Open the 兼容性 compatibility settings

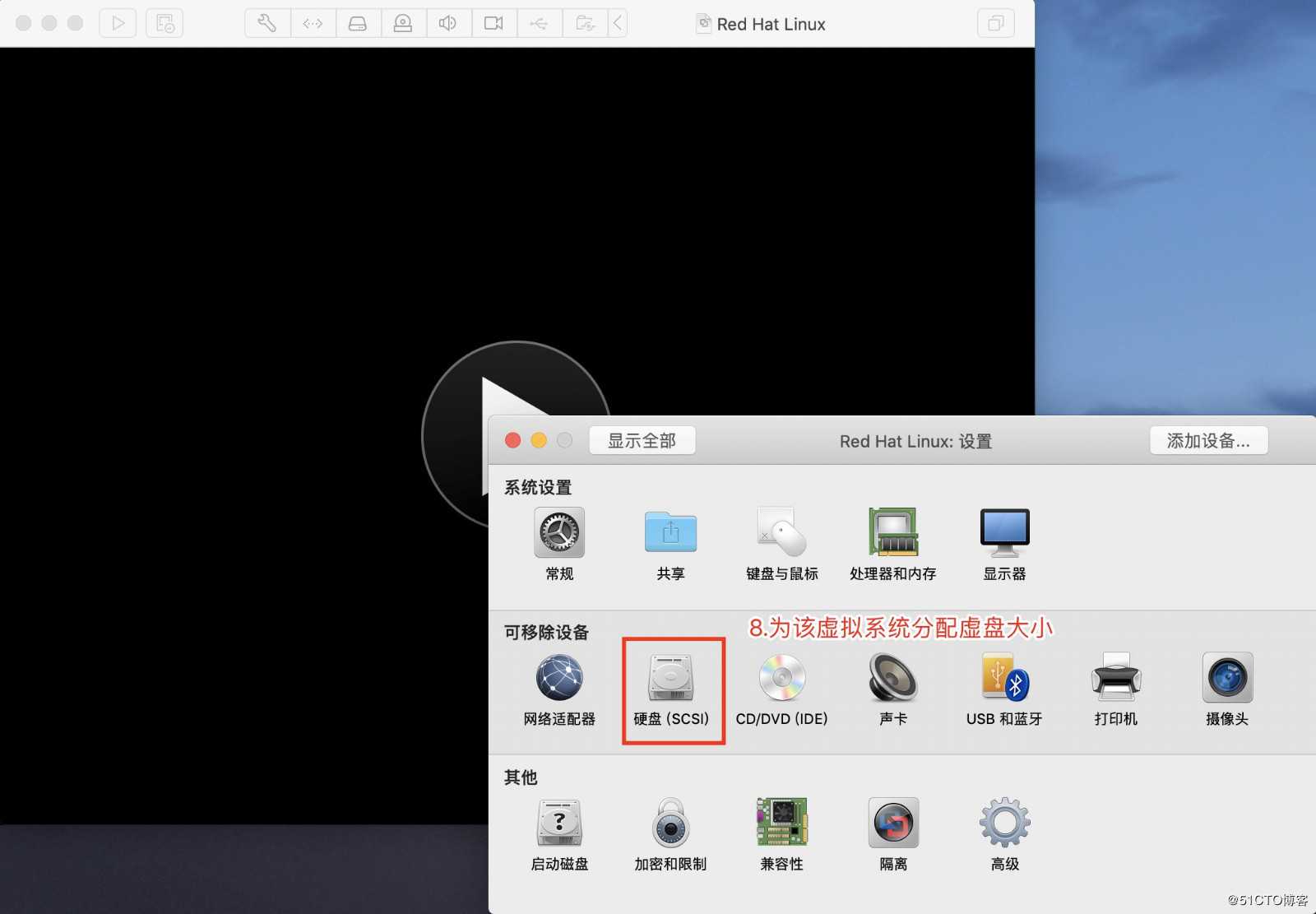(x=781, y=835)
